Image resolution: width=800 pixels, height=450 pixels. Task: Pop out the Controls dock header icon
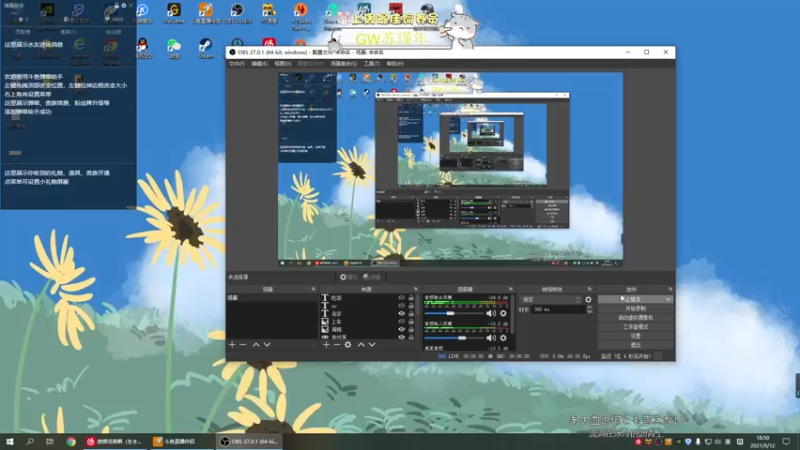670,289
